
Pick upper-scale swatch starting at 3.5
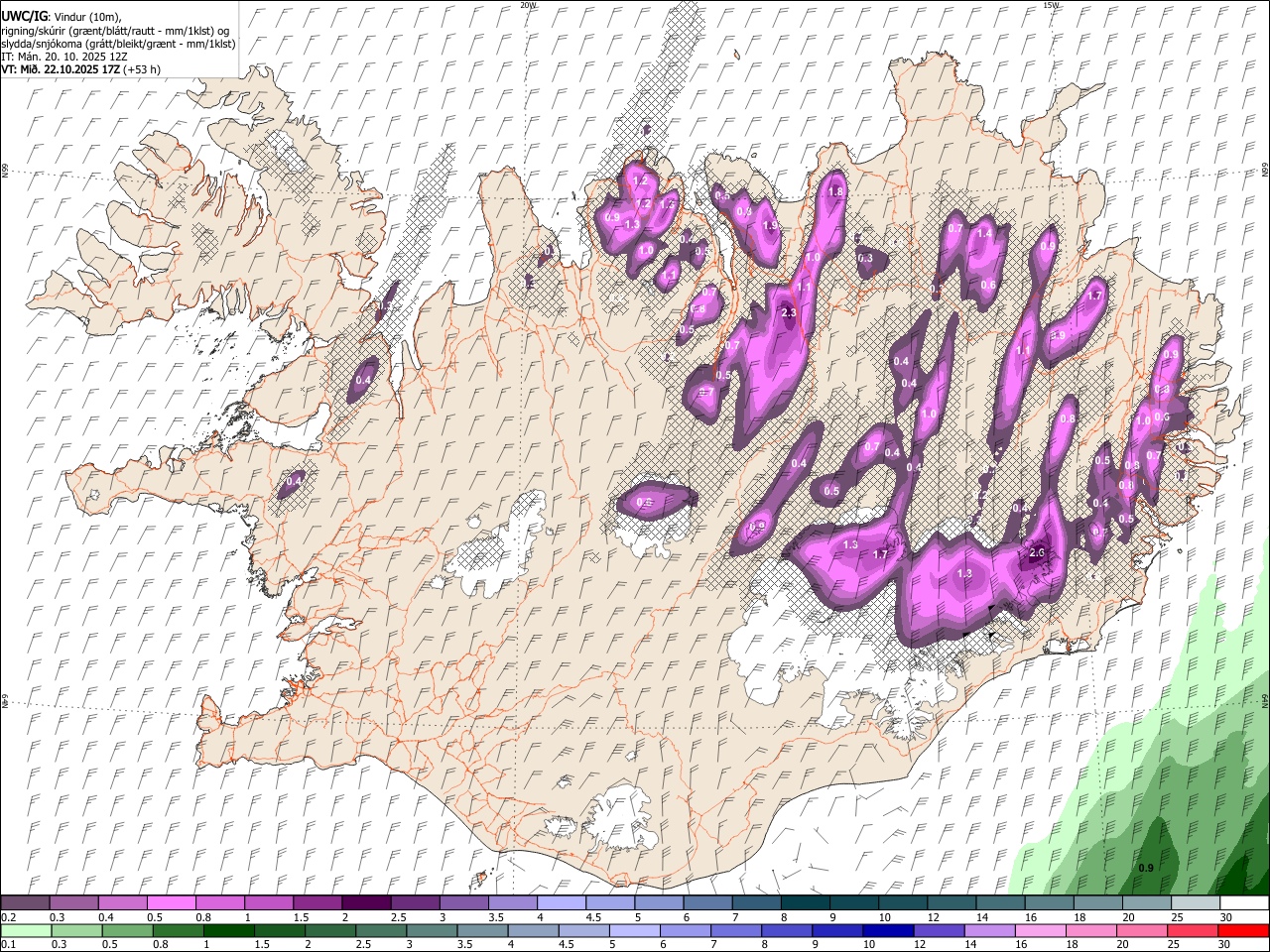pyautogui.click(x=513, y=902)
